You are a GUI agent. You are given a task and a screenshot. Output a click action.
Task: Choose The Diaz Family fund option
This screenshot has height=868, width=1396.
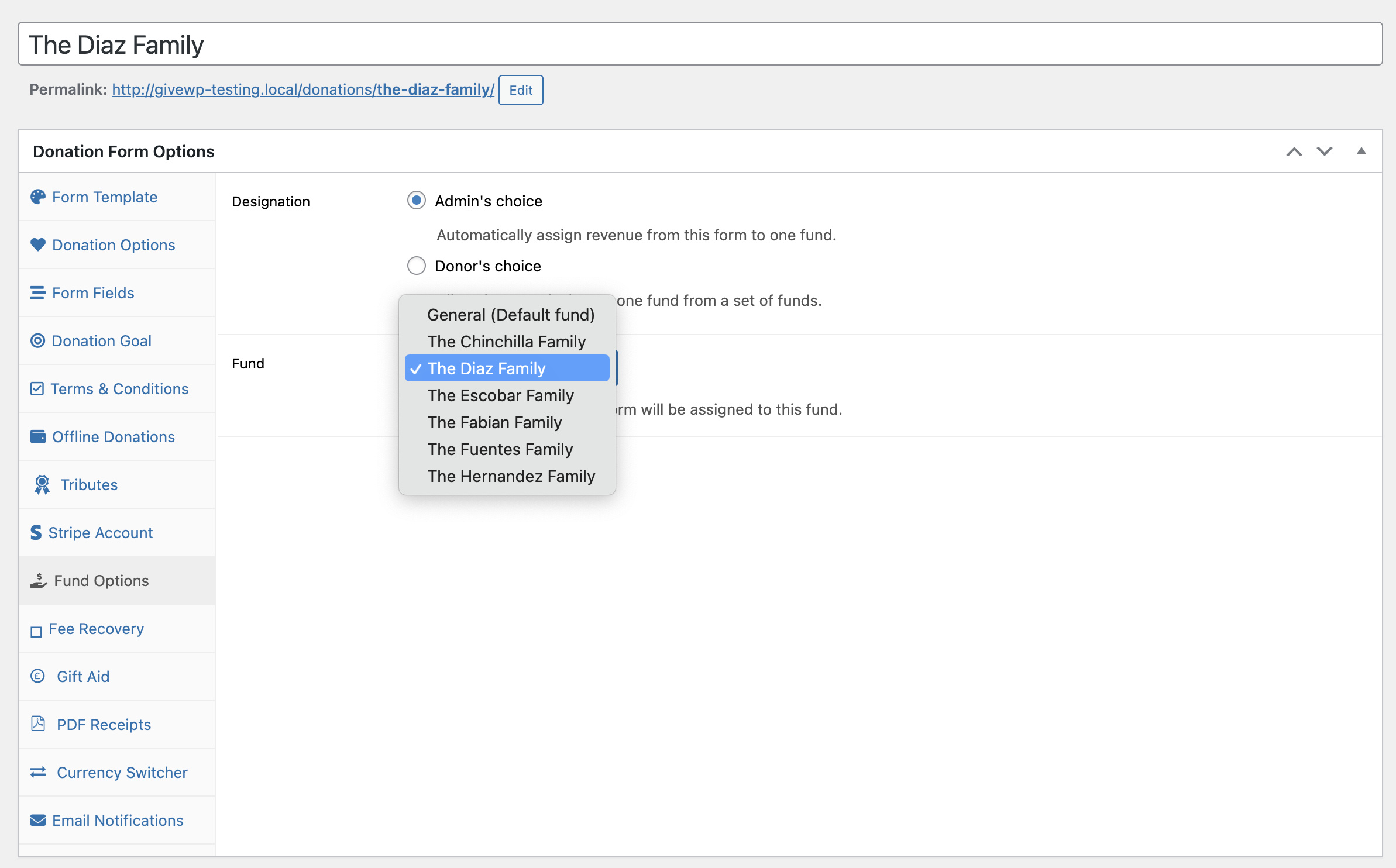pos(507,368)
